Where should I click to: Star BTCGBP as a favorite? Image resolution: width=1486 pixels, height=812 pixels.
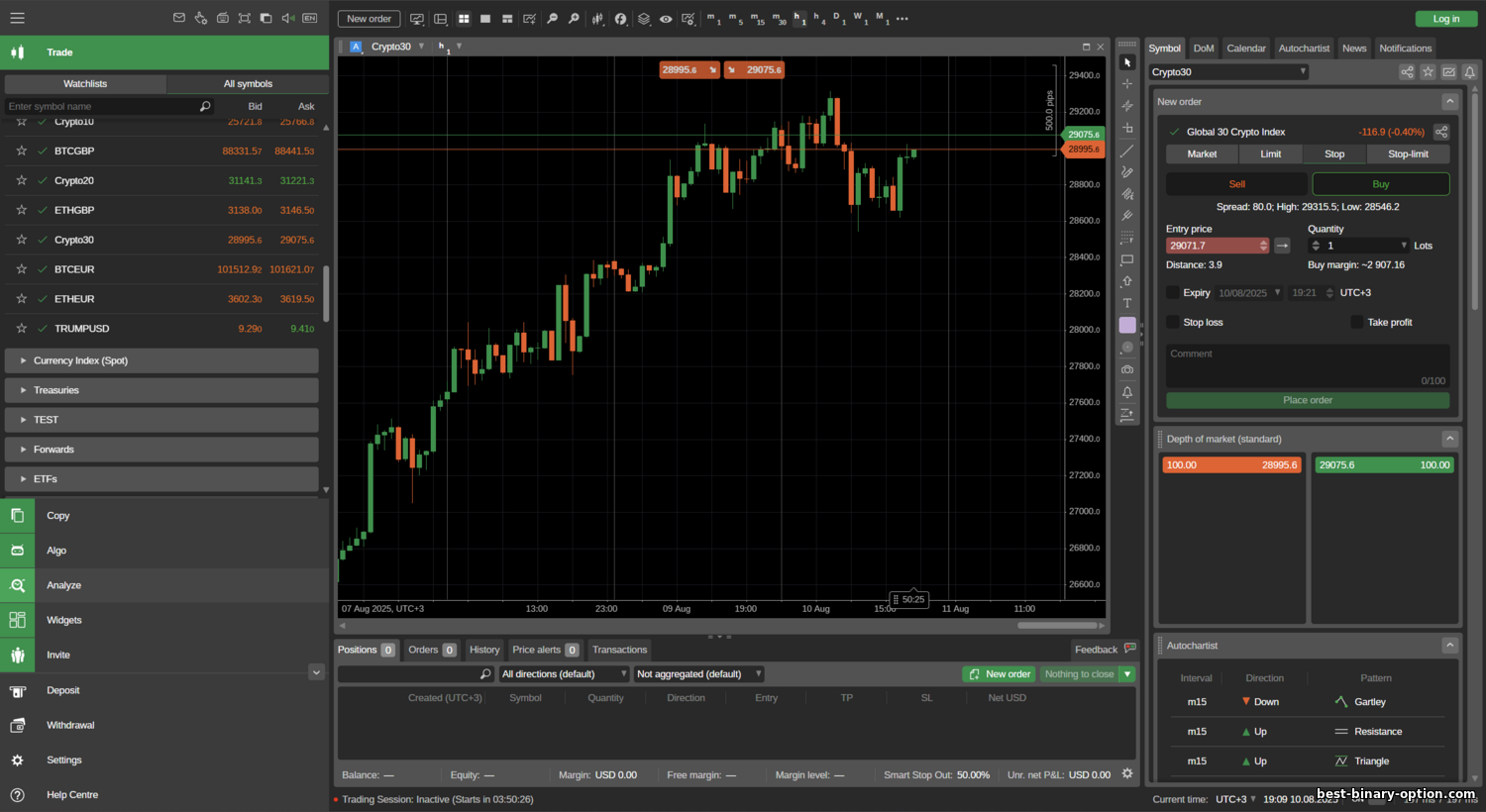coord(21,152)
